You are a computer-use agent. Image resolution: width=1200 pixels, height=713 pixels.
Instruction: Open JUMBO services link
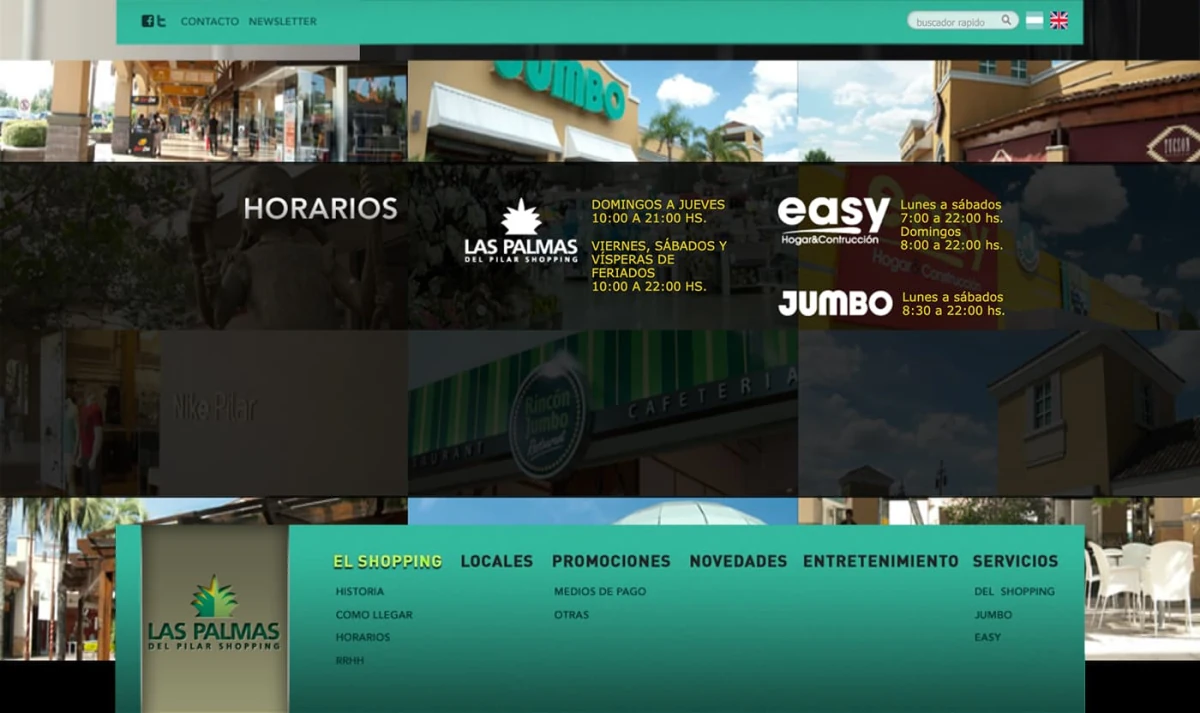(993, 615)
